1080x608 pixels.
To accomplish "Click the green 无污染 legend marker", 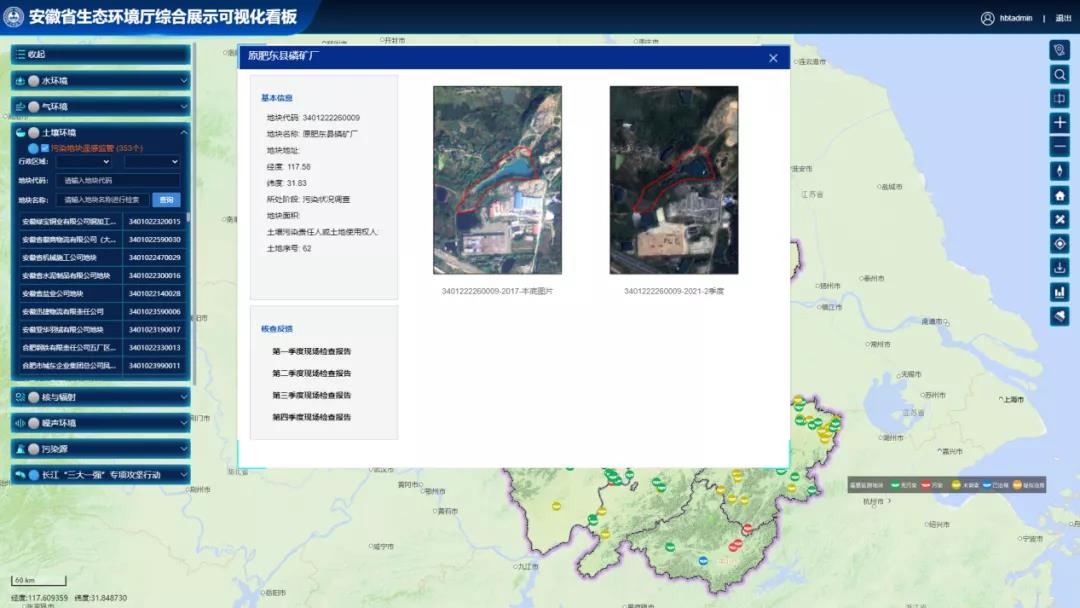I will 896,485.
